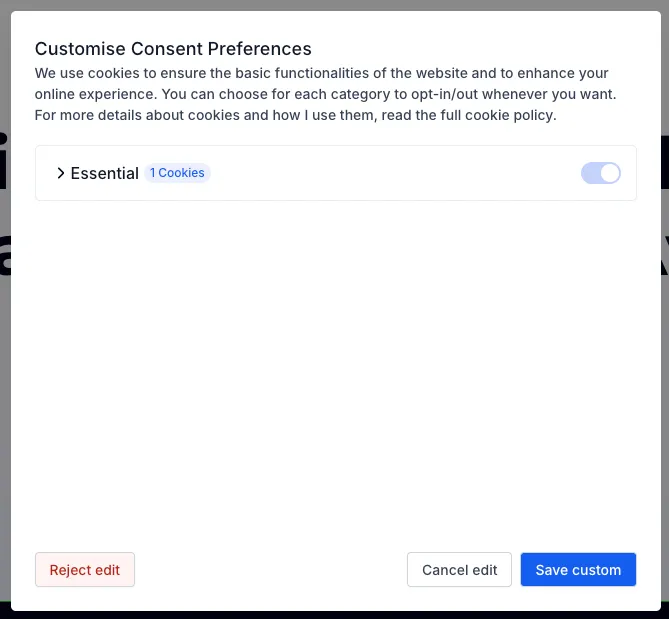669x619 pixels.
Task: Click the cookie policy description paragraph
Action: 326,94
